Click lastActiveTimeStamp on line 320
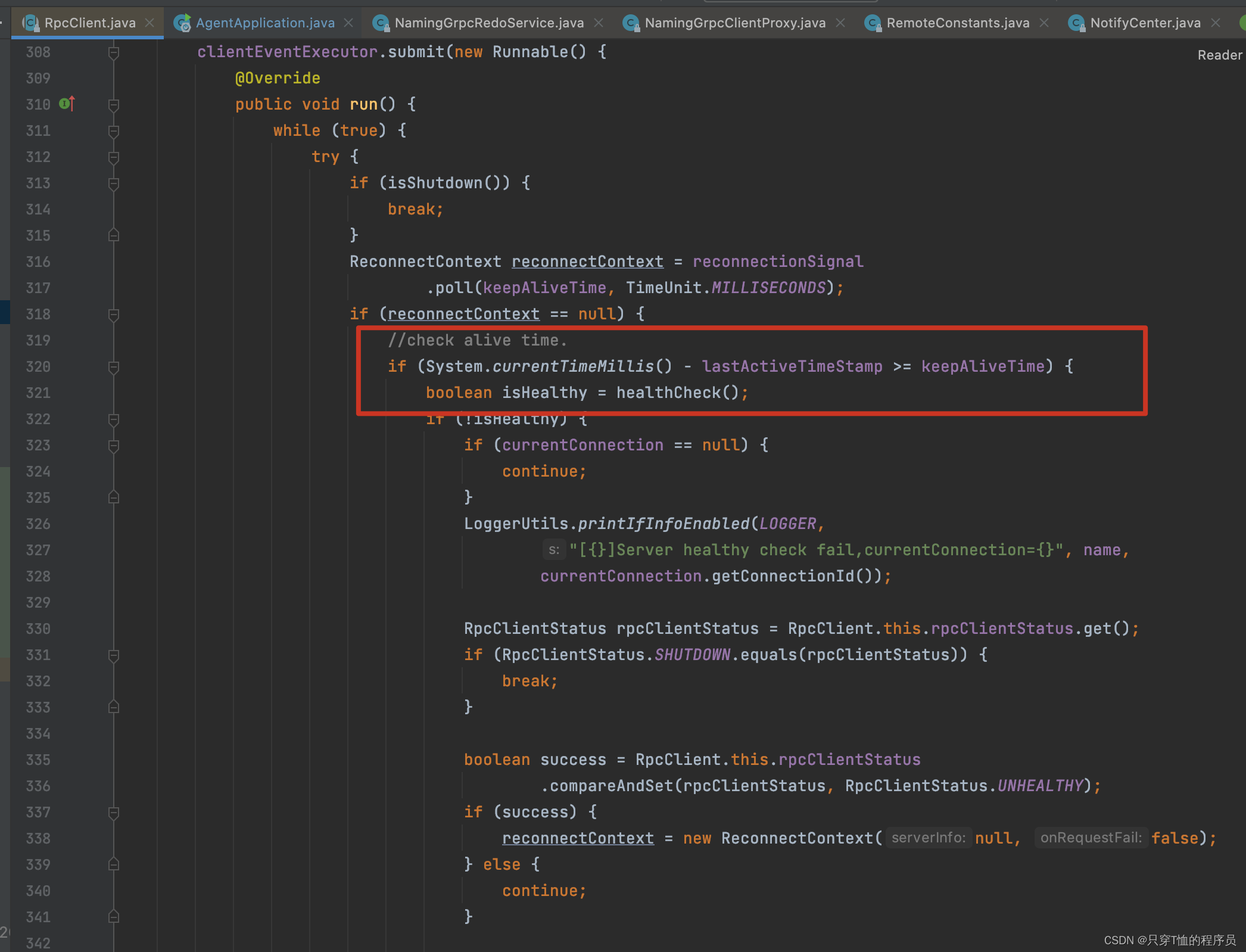The height and width of the screenshot is (952, 1246). point(792,366)
